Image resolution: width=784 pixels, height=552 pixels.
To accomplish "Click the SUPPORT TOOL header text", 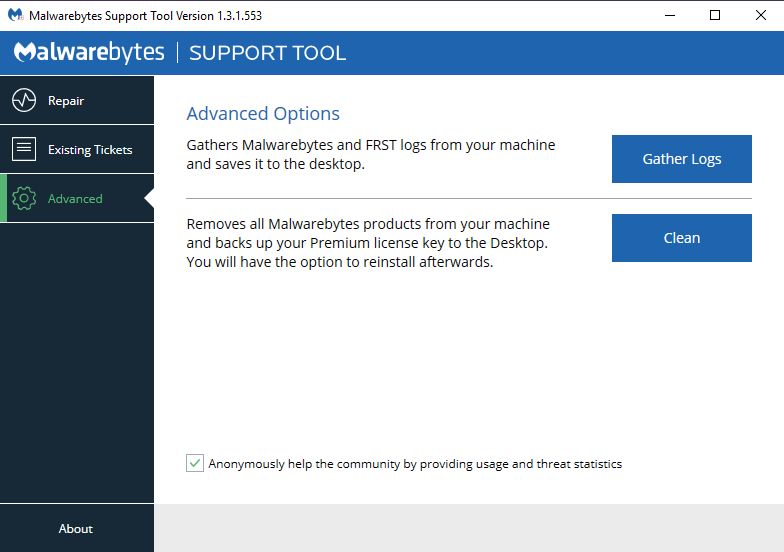I will (267, 53).
